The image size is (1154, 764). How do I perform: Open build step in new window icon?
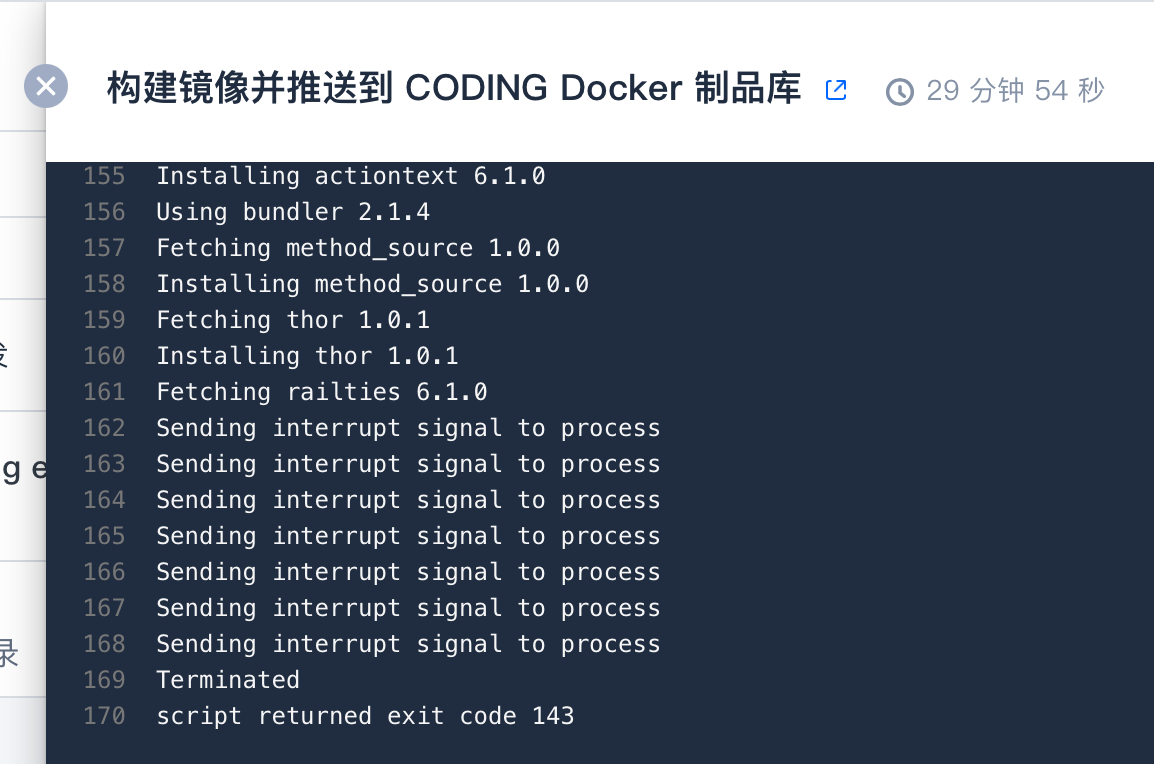click(836, 90)
